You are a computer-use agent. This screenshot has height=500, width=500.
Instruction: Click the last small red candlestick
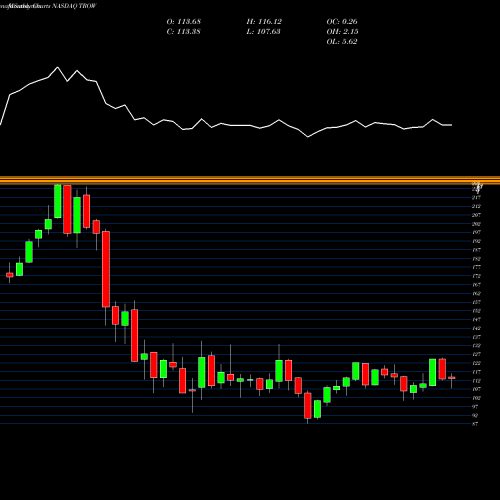click(x=452, y=378)
